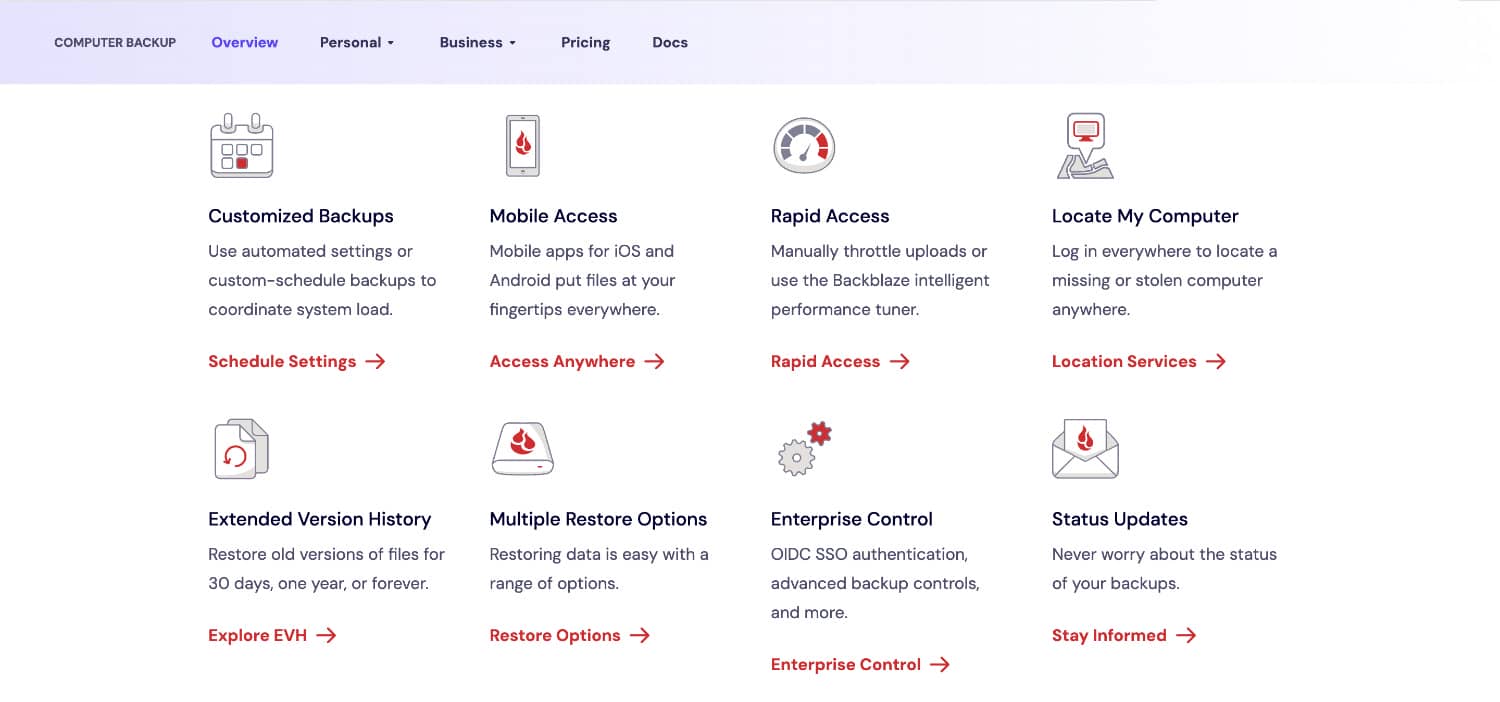Open the Overview tab

pos(245,42)
